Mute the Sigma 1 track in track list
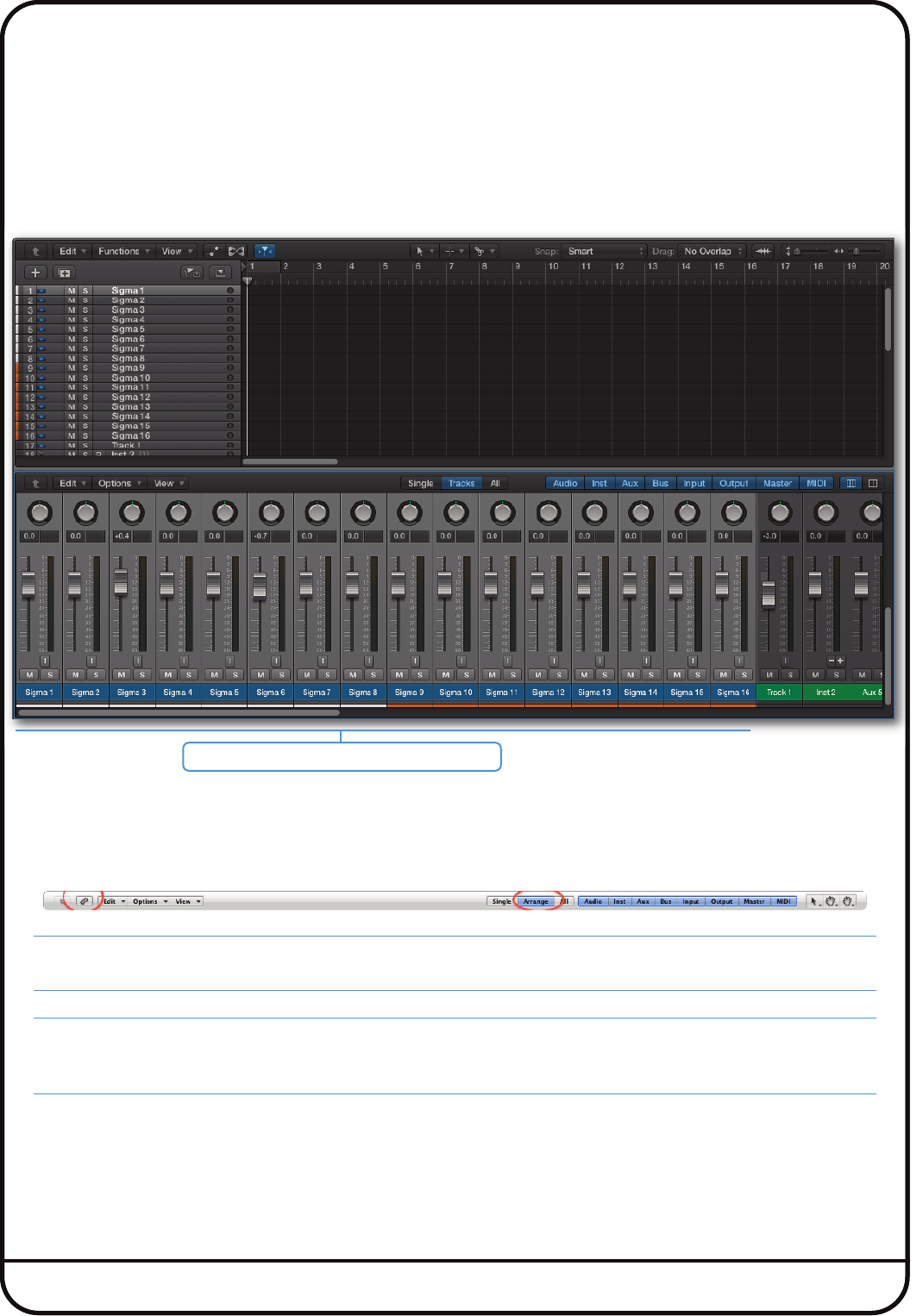923x1316 pixels. pyautogui.click(x=72, y=291)
